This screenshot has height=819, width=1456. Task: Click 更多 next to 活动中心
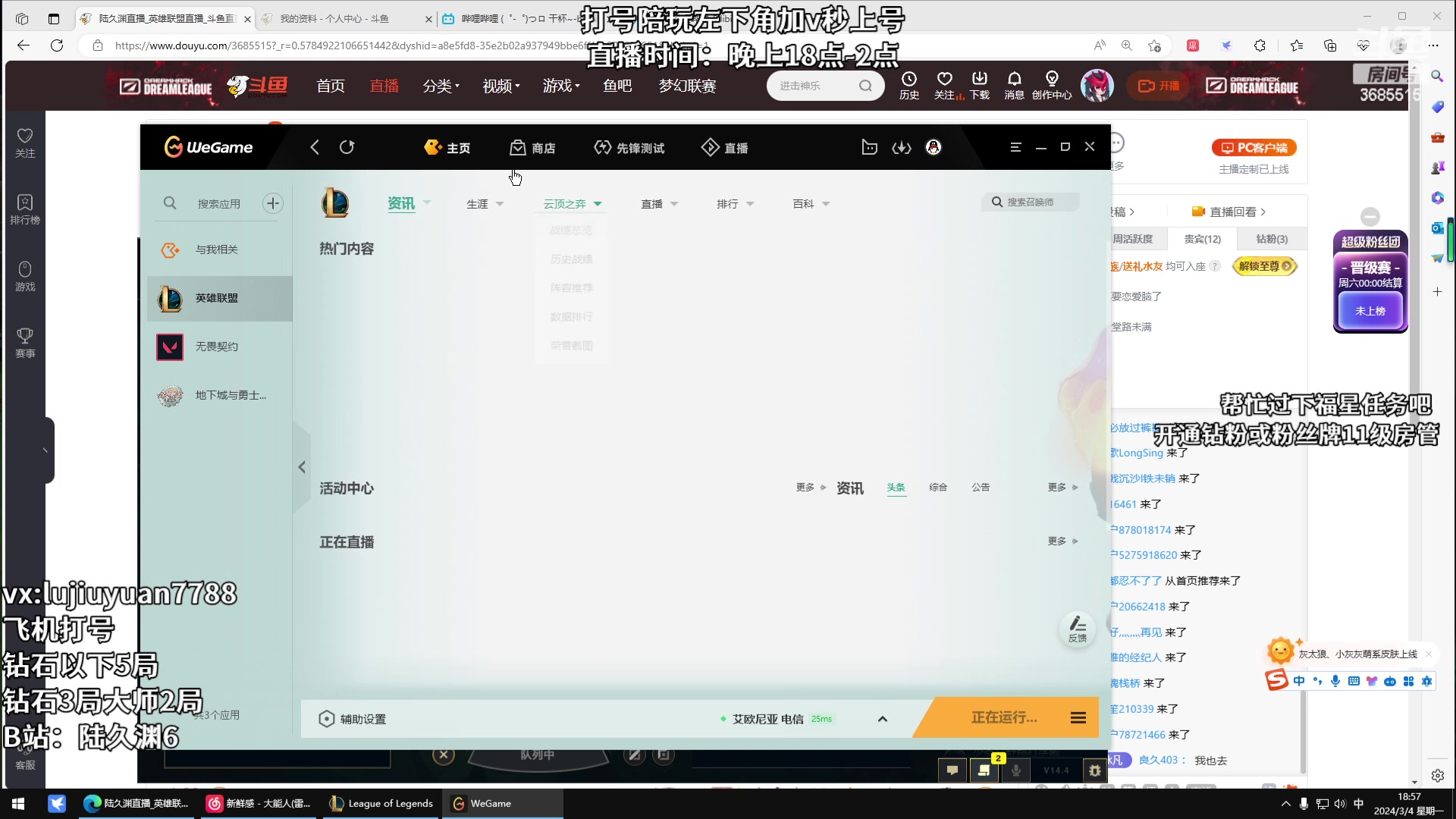[811, 487]
